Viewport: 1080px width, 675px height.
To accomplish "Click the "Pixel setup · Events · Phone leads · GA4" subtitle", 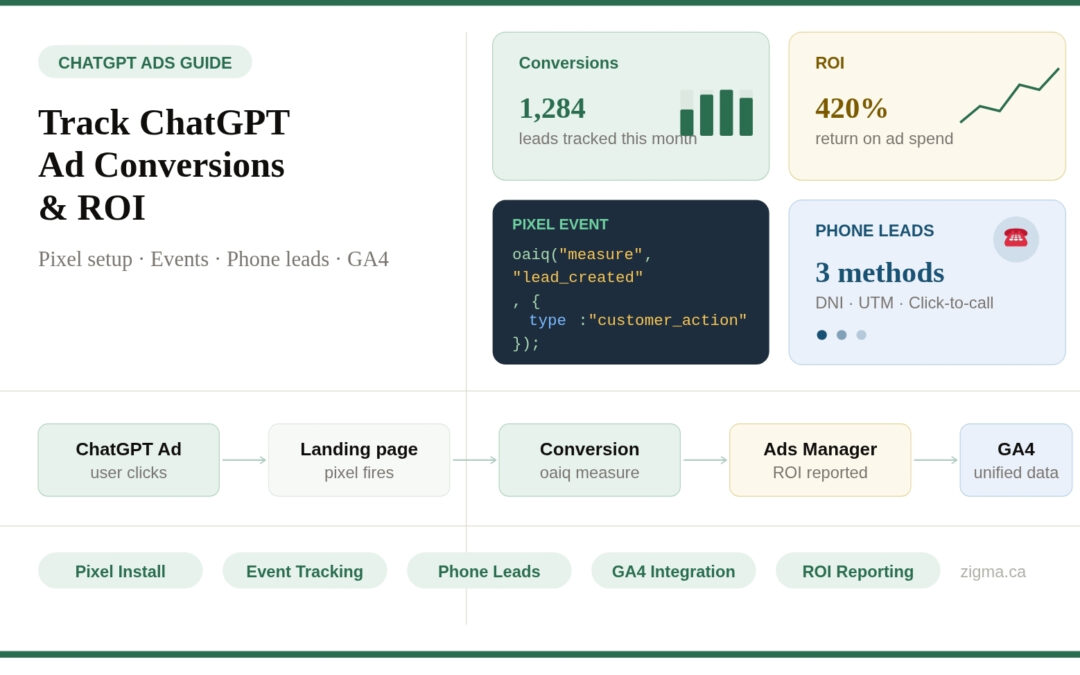I will click(x=214, y=259).
